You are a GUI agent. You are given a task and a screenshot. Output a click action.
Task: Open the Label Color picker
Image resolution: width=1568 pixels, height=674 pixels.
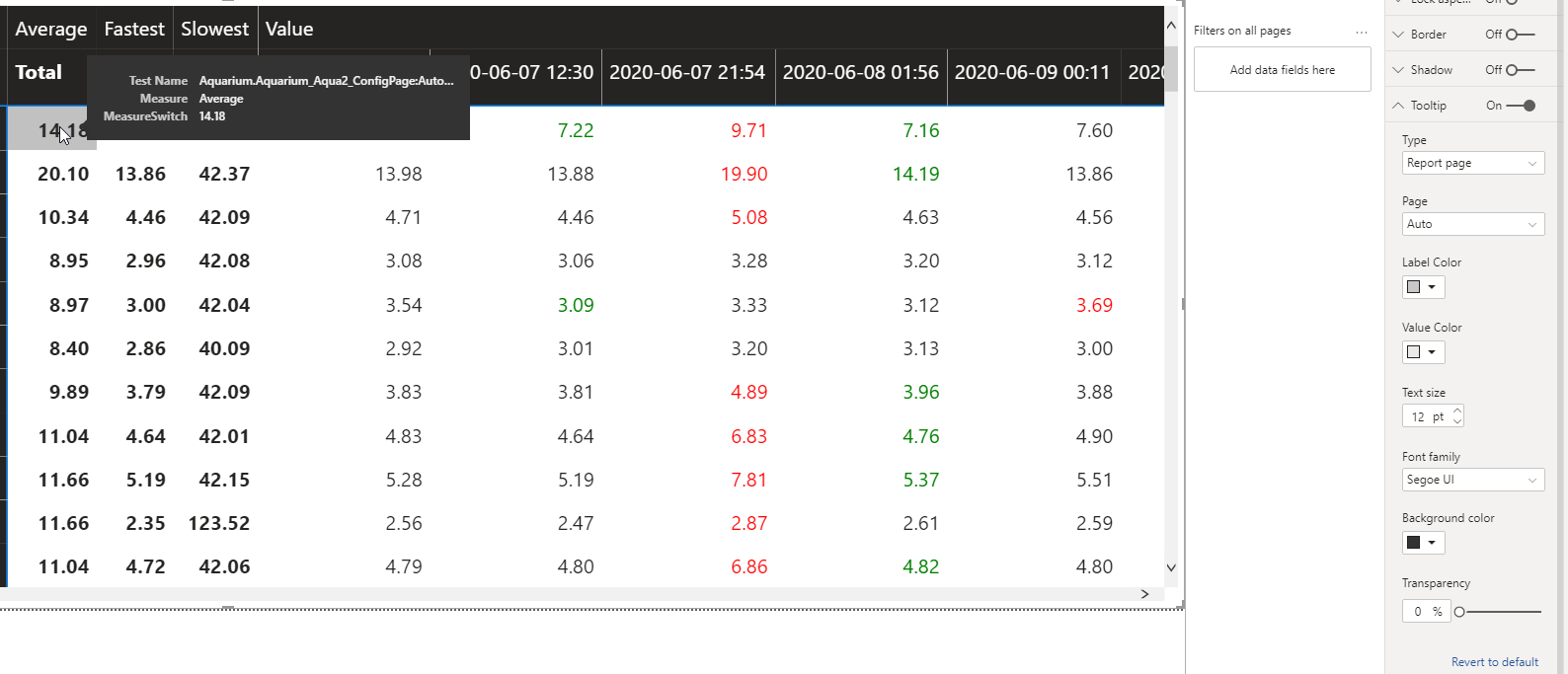[x=1423, y=287]
